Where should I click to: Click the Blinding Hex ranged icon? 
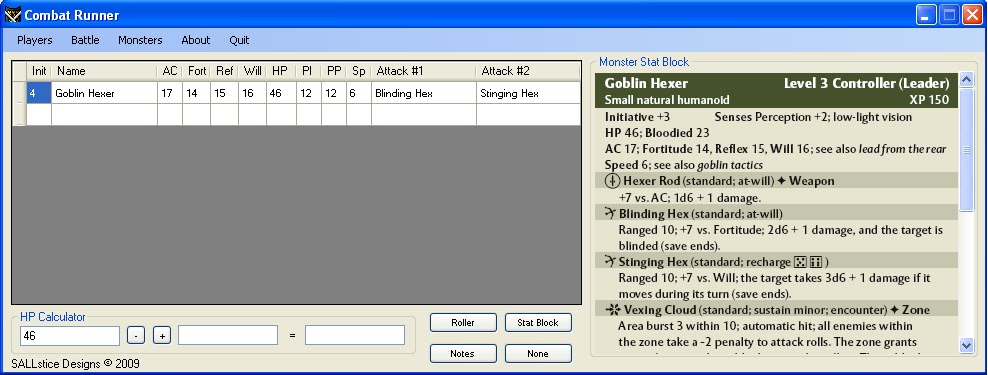click(610, 213)
